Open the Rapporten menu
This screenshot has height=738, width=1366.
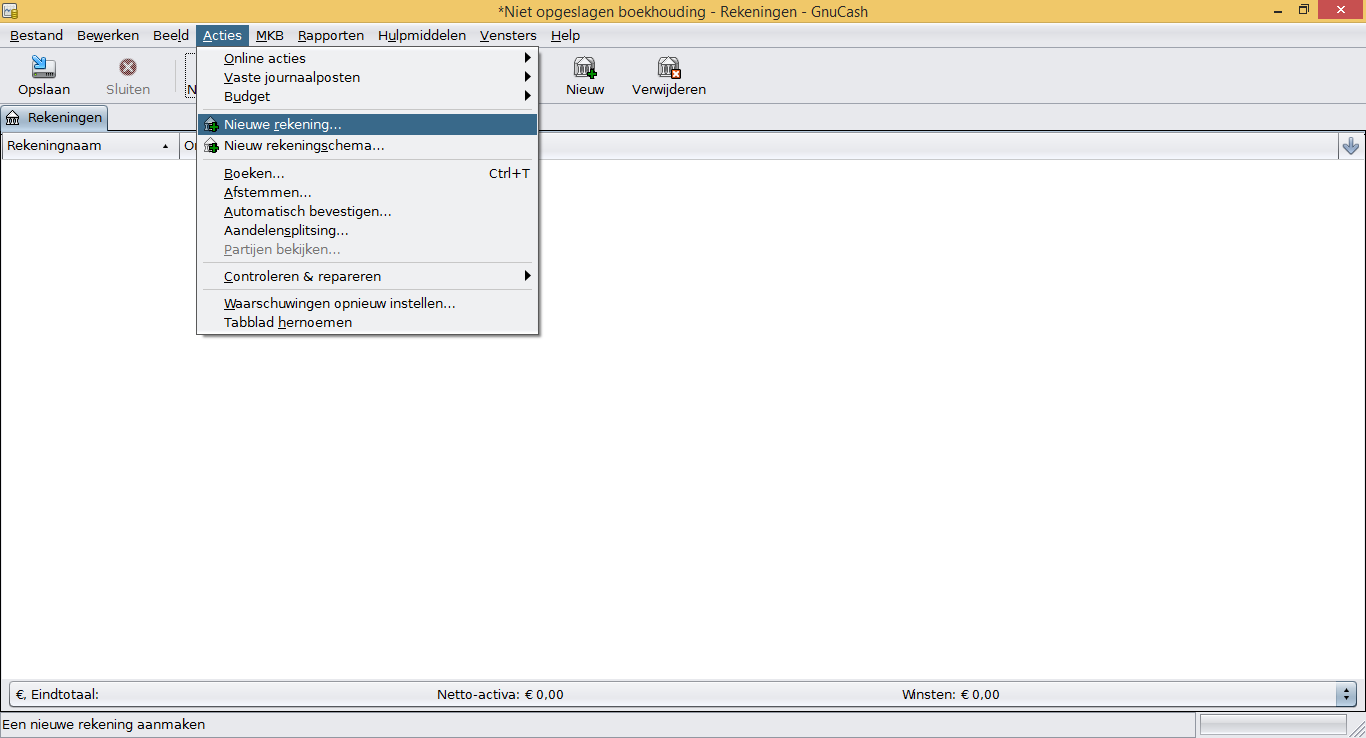pos(331,35)
